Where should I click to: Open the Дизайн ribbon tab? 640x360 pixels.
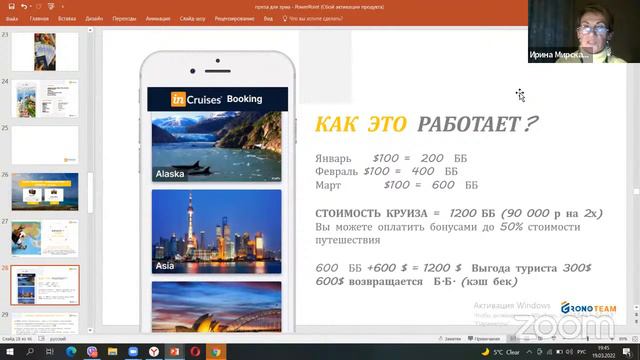(x=94, y=18)
